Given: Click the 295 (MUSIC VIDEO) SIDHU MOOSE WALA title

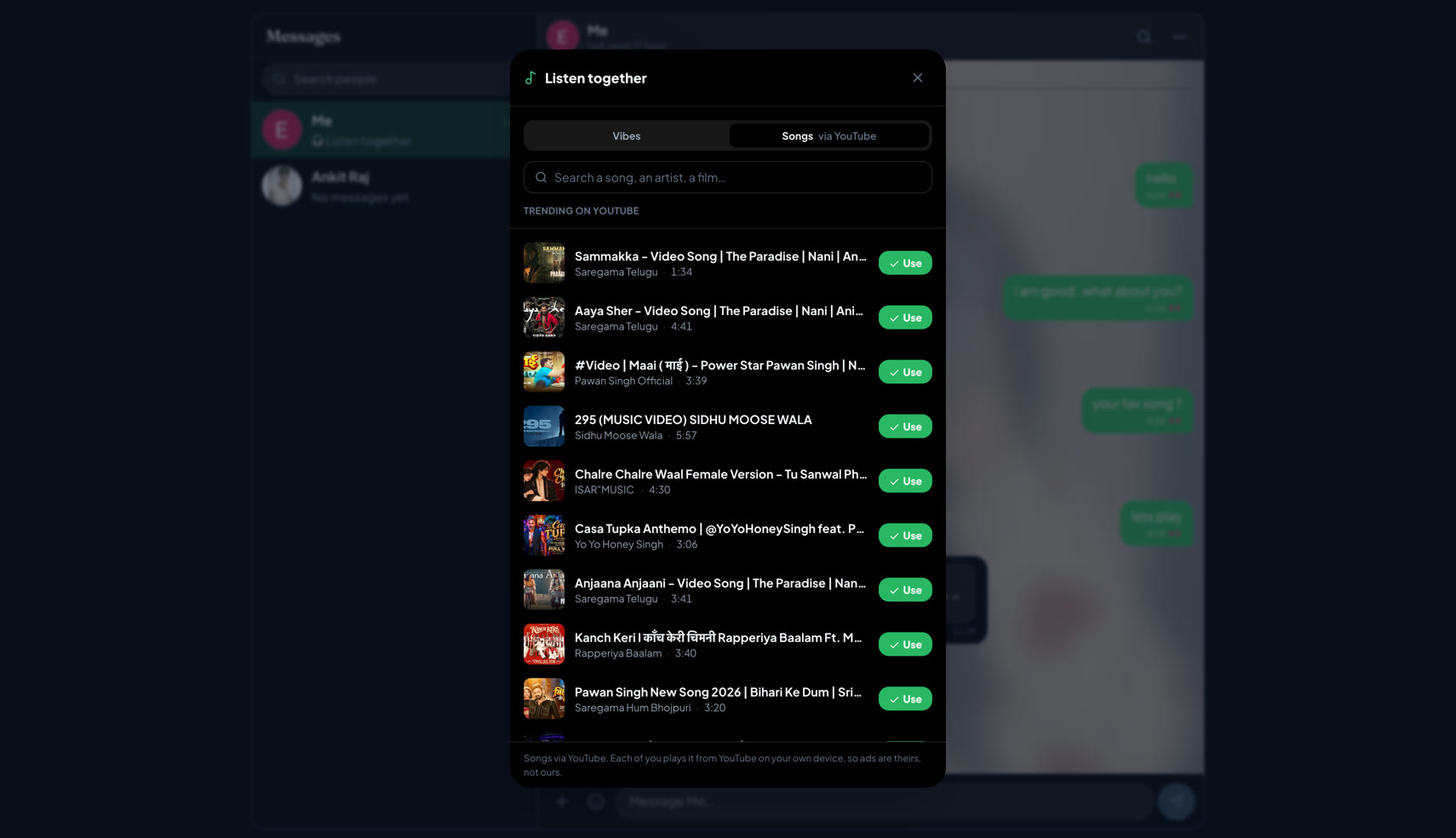Looking at the screenshot, I should (693, 420).
